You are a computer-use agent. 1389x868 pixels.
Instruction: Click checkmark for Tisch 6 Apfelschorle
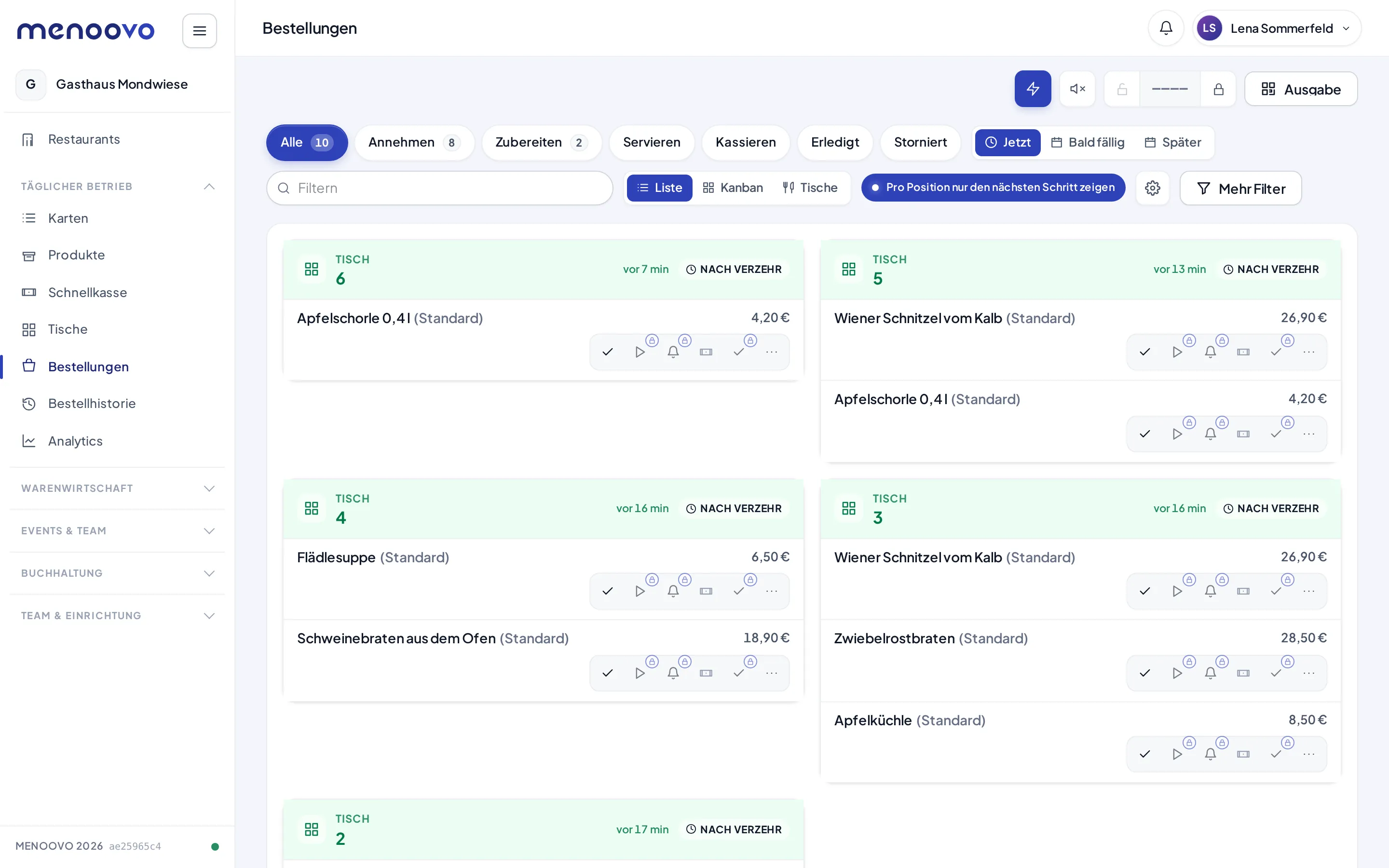click(608, 352)
